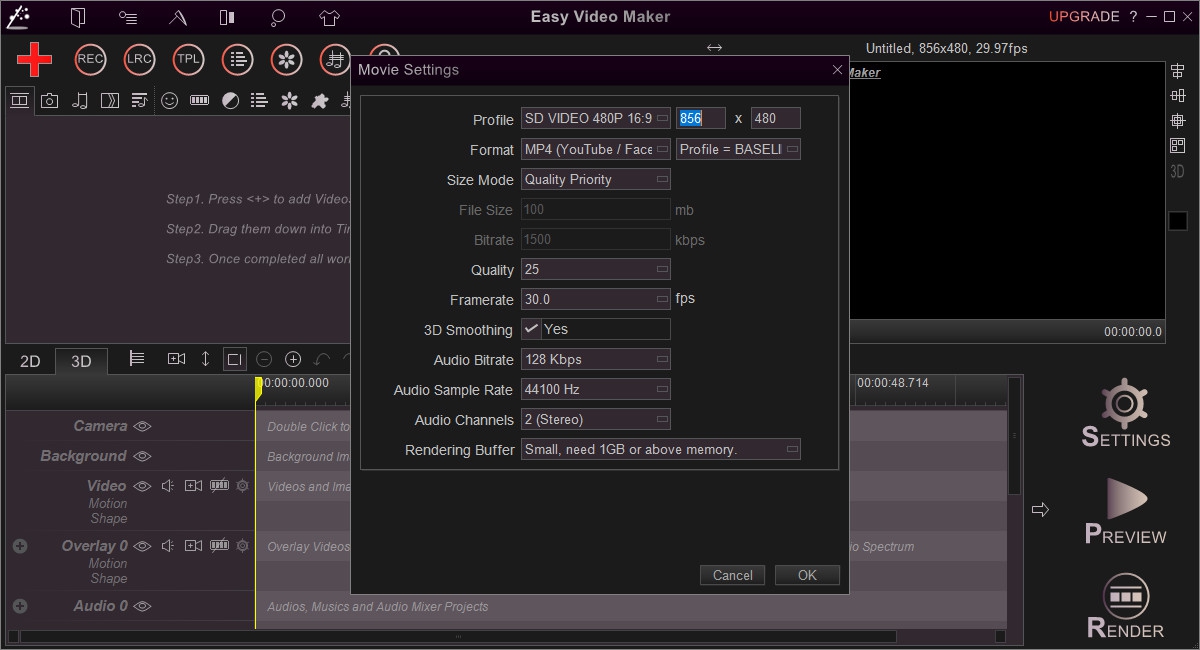
Task: Open the Audio Channels dropdown
Action: point(596,419)
